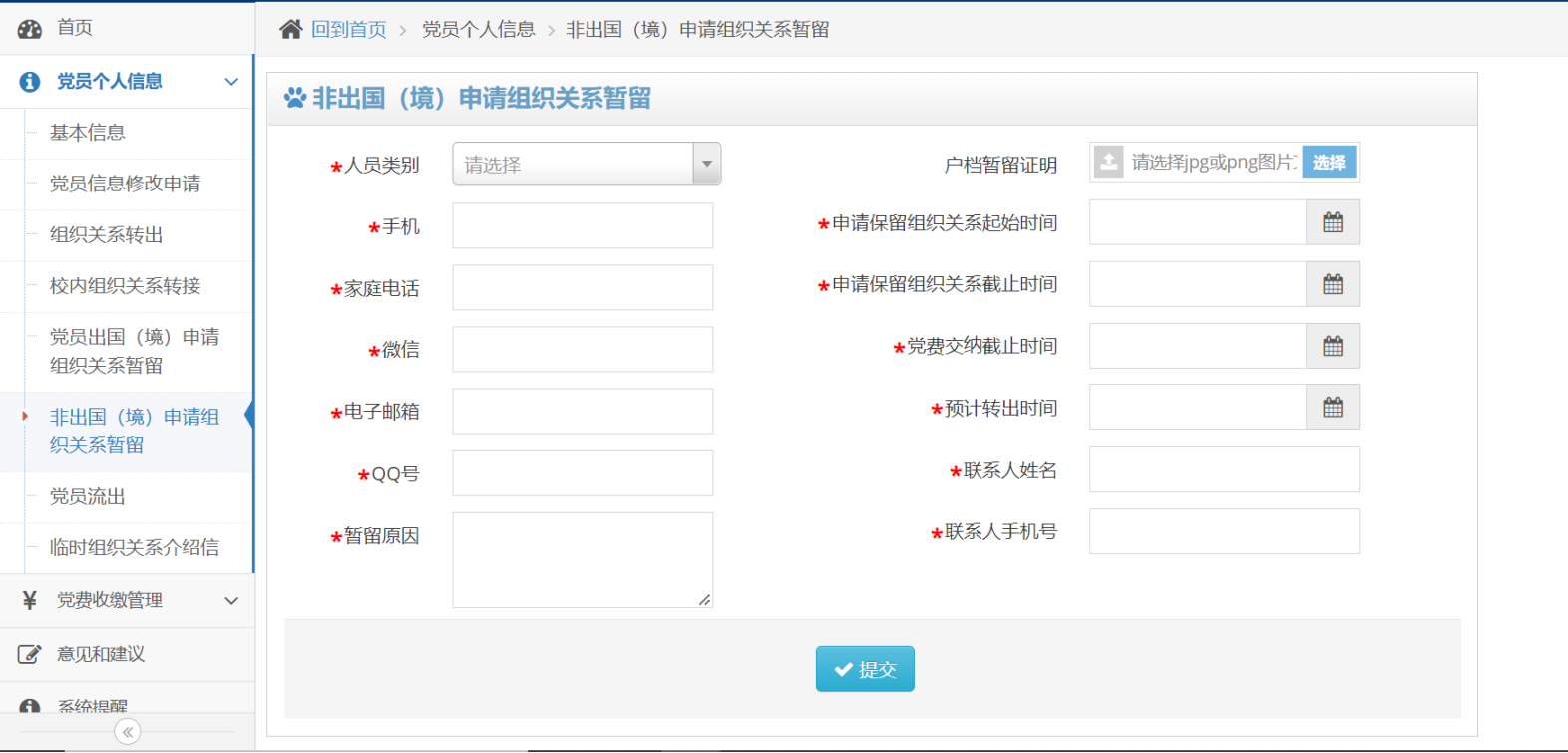
Task: Follow the 回到首页 breadcrumb link
Action: tap(348, 30)
